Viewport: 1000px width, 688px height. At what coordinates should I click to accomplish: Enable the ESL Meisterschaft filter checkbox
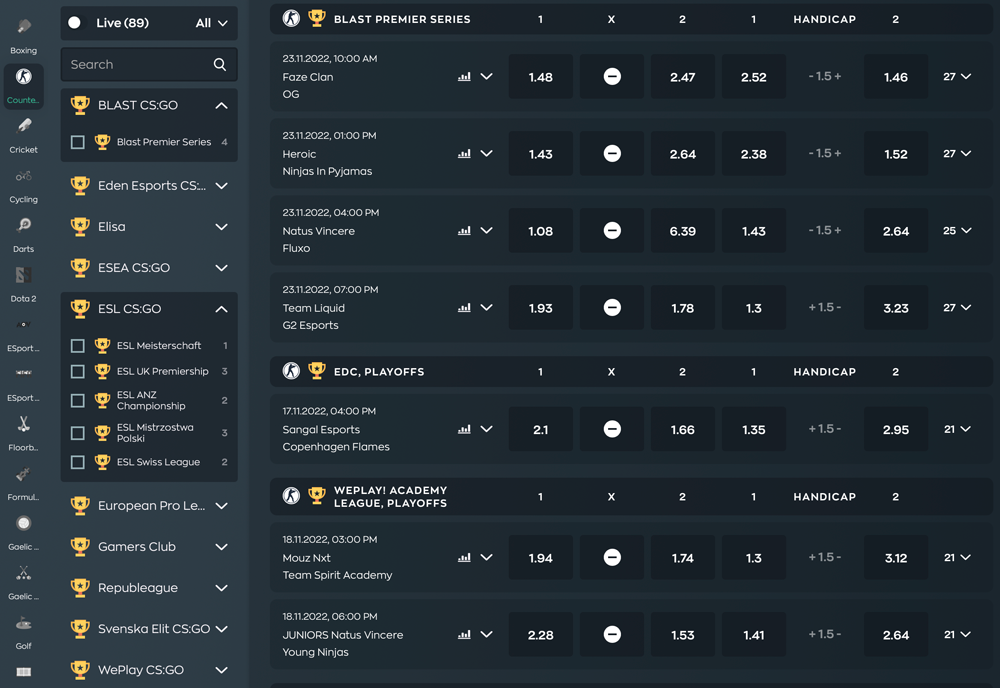(76, 345)
